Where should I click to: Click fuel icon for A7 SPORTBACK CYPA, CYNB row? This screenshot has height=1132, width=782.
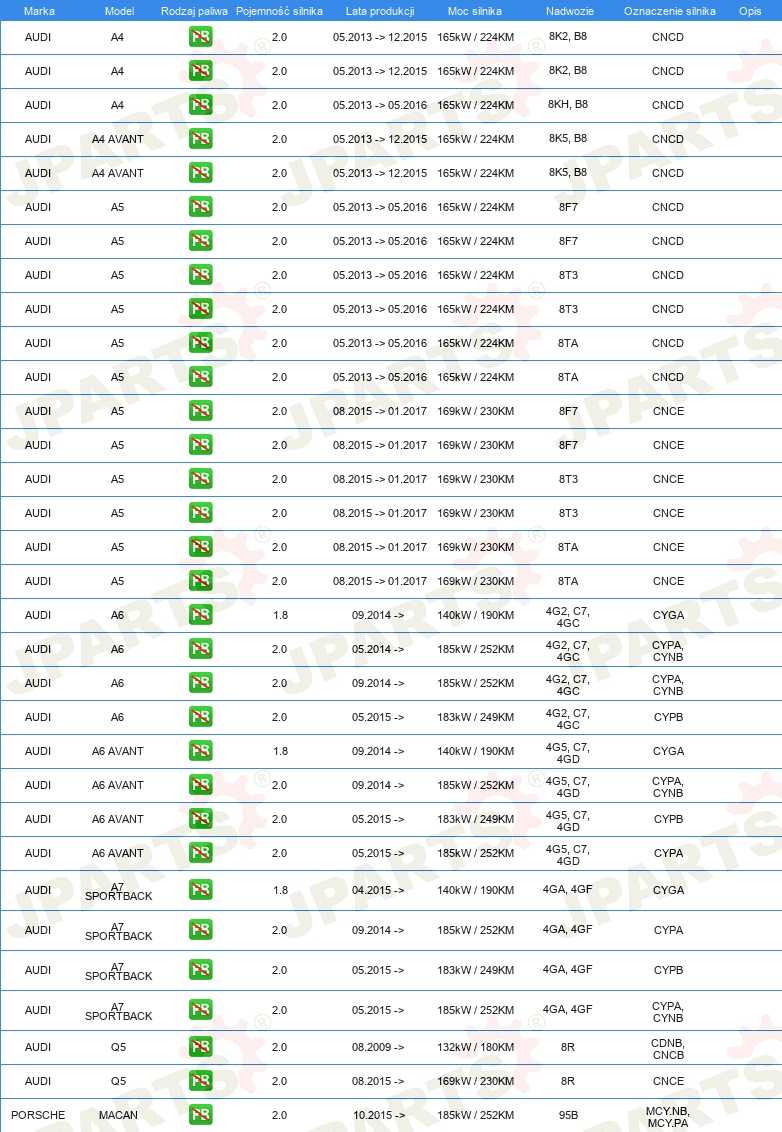(x=201, y=1010)
